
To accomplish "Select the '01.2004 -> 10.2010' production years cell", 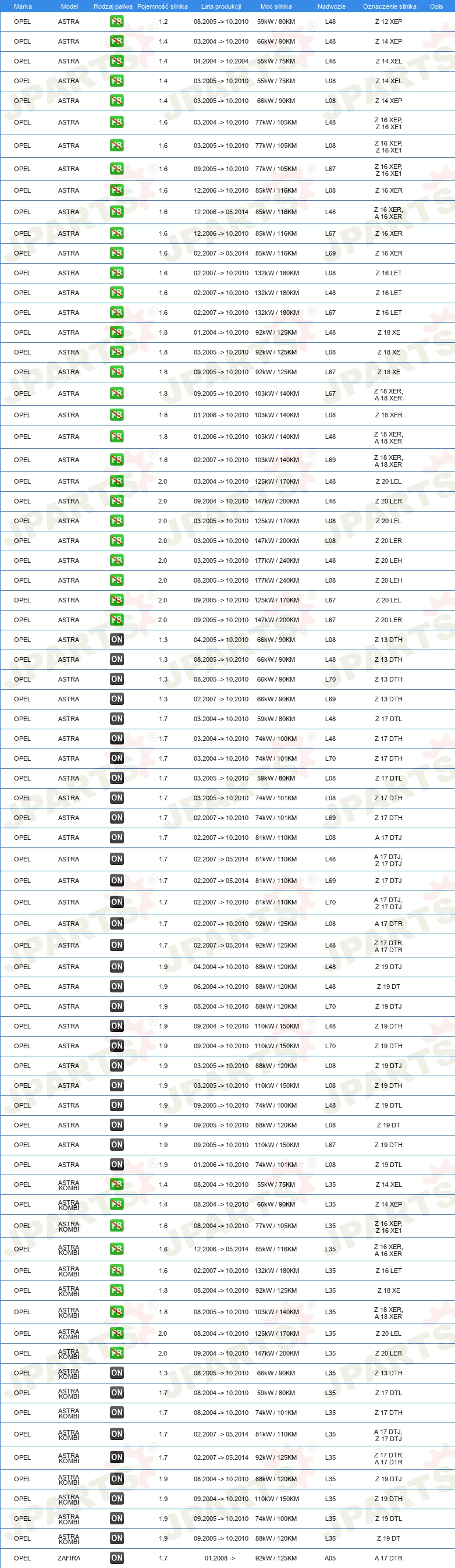I will click(221, 332).
